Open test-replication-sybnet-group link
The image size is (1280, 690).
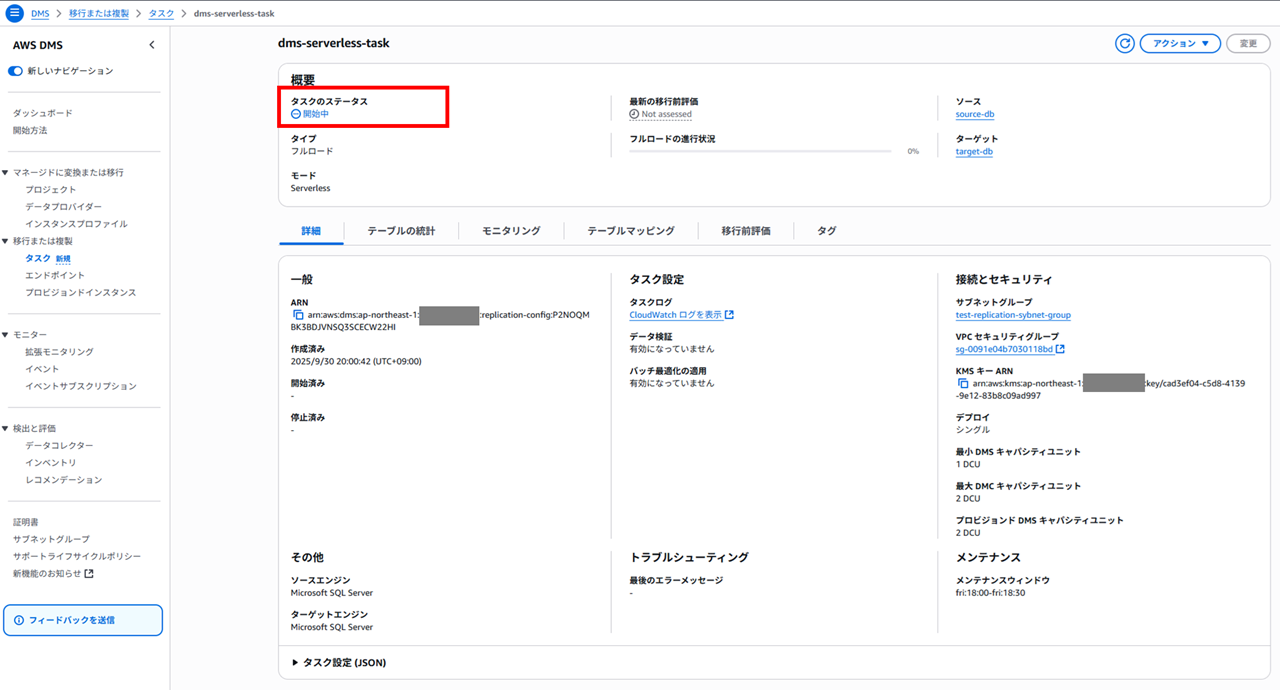tap(1013, 315)
